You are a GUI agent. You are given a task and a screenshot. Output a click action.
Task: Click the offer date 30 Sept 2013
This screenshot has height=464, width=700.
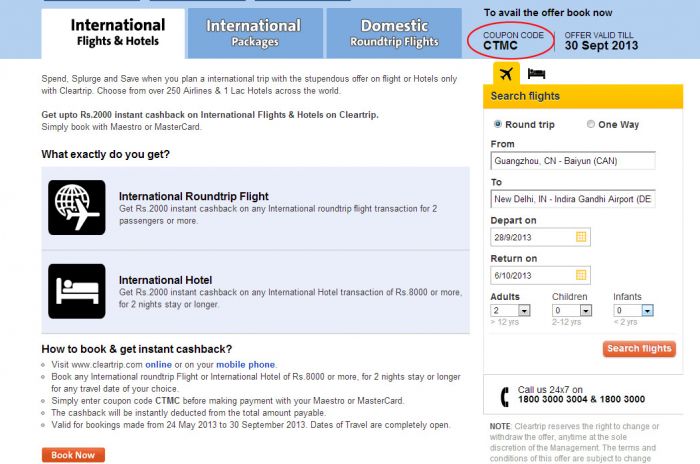click(601, 46)
